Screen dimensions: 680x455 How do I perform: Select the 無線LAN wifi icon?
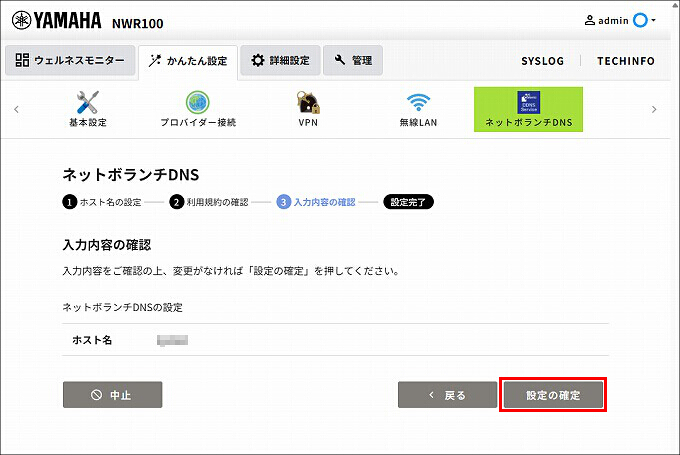coord(418,102)
